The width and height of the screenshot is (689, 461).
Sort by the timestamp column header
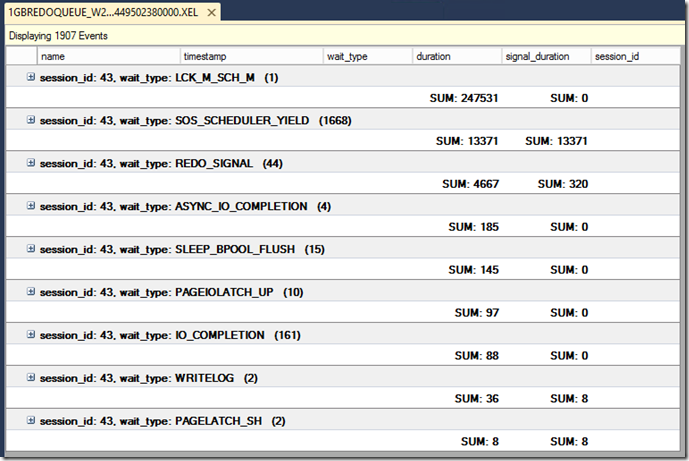coord(252,56)
